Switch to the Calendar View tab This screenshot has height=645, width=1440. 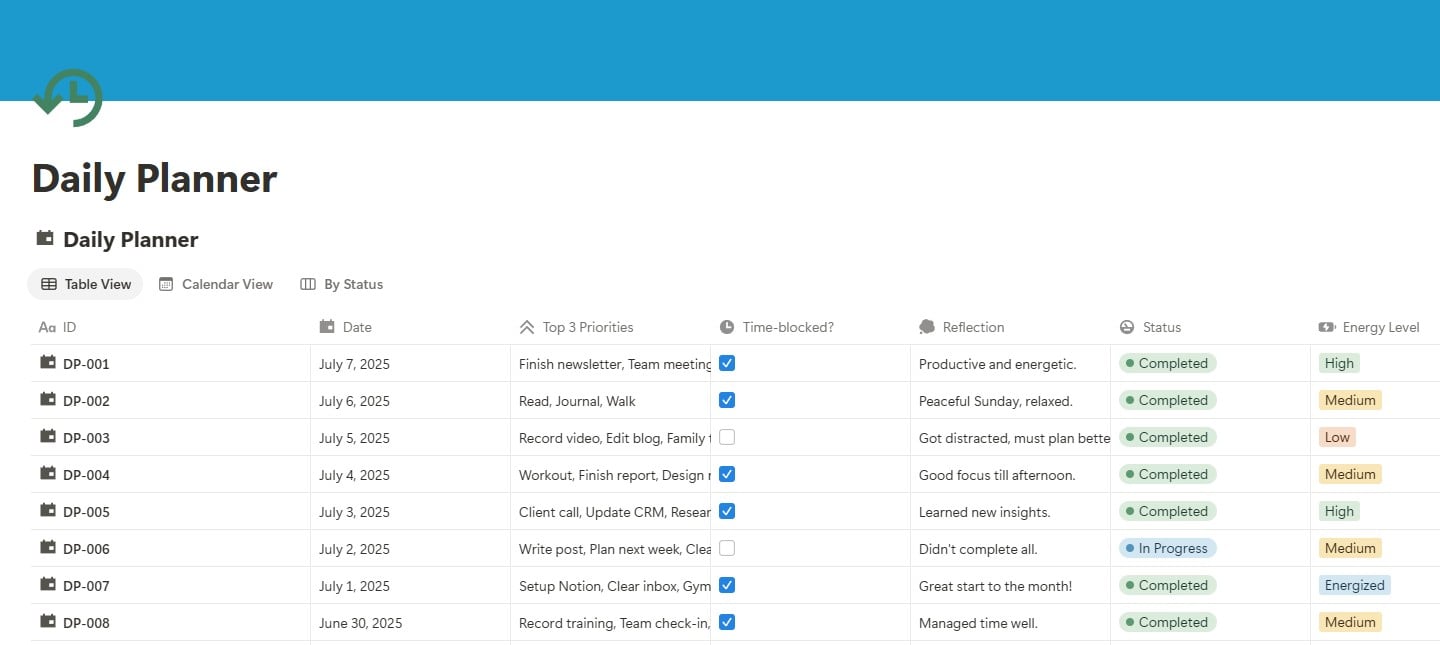pos(216,284)
